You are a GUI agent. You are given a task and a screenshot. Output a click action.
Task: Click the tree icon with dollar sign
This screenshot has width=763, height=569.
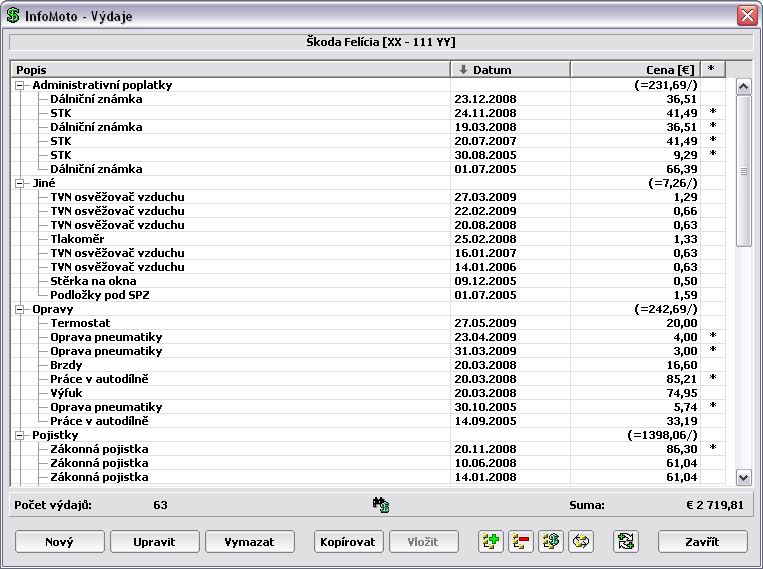[x=551, y=541]
